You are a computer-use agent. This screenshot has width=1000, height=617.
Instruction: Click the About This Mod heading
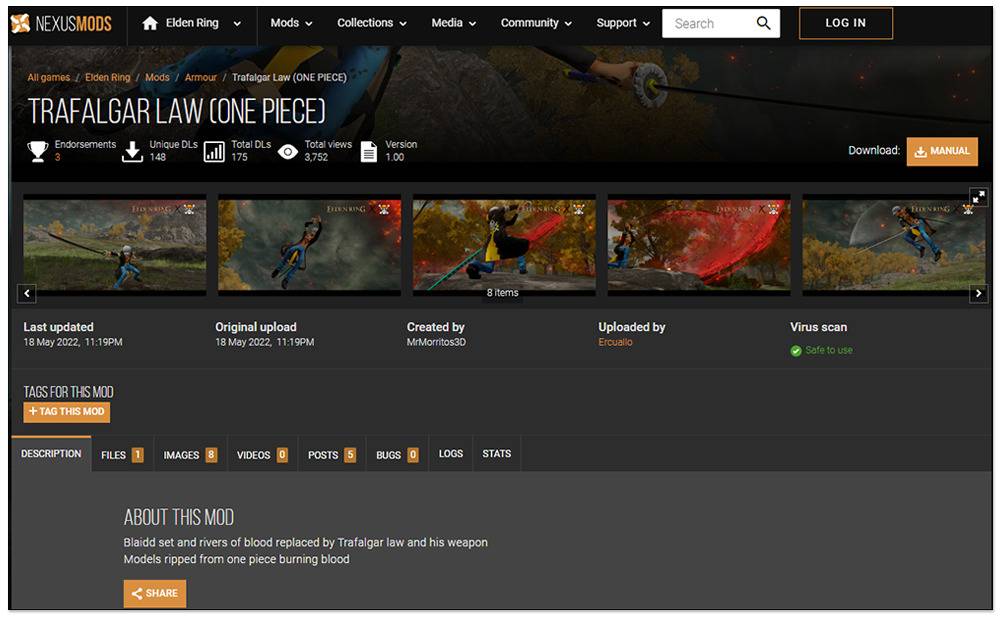coord(179,517)
